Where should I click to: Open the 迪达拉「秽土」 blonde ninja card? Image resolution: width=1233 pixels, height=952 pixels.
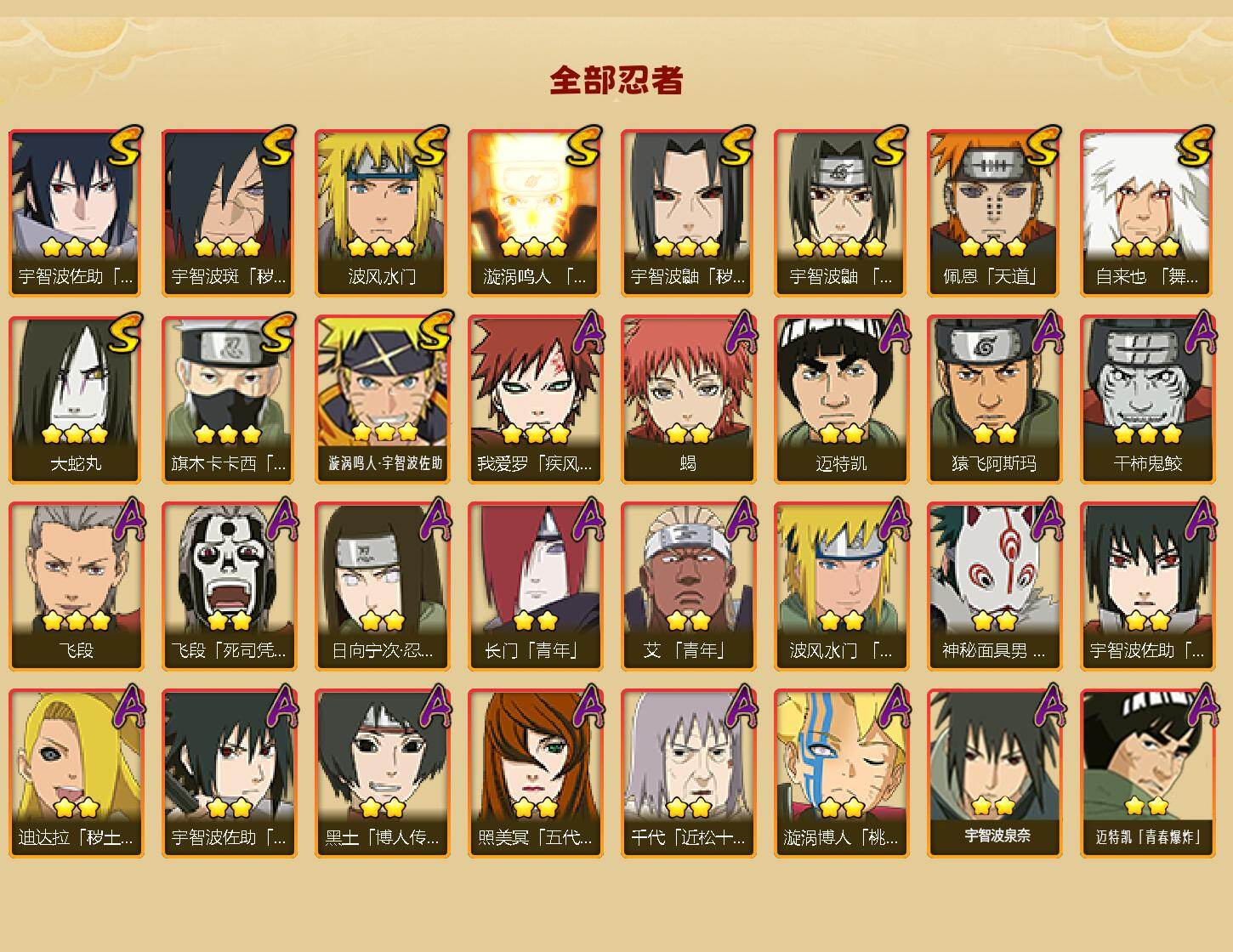tap(75, 773)
